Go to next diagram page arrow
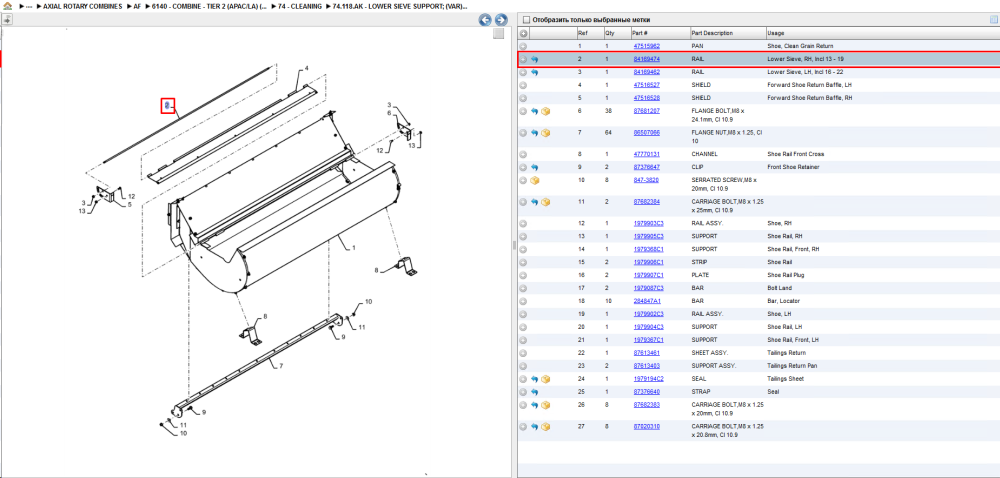Screen dimensions: 1000x478 click(x=501, y=20)
